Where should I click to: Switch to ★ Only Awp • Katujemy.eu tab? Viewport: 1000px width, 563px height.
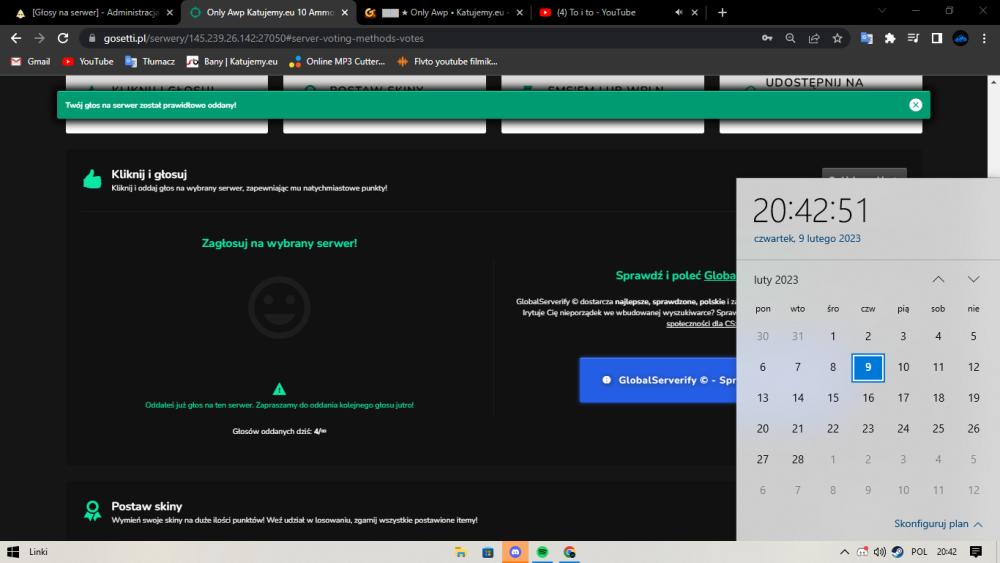pyautogui.click(x=445, y=12)
